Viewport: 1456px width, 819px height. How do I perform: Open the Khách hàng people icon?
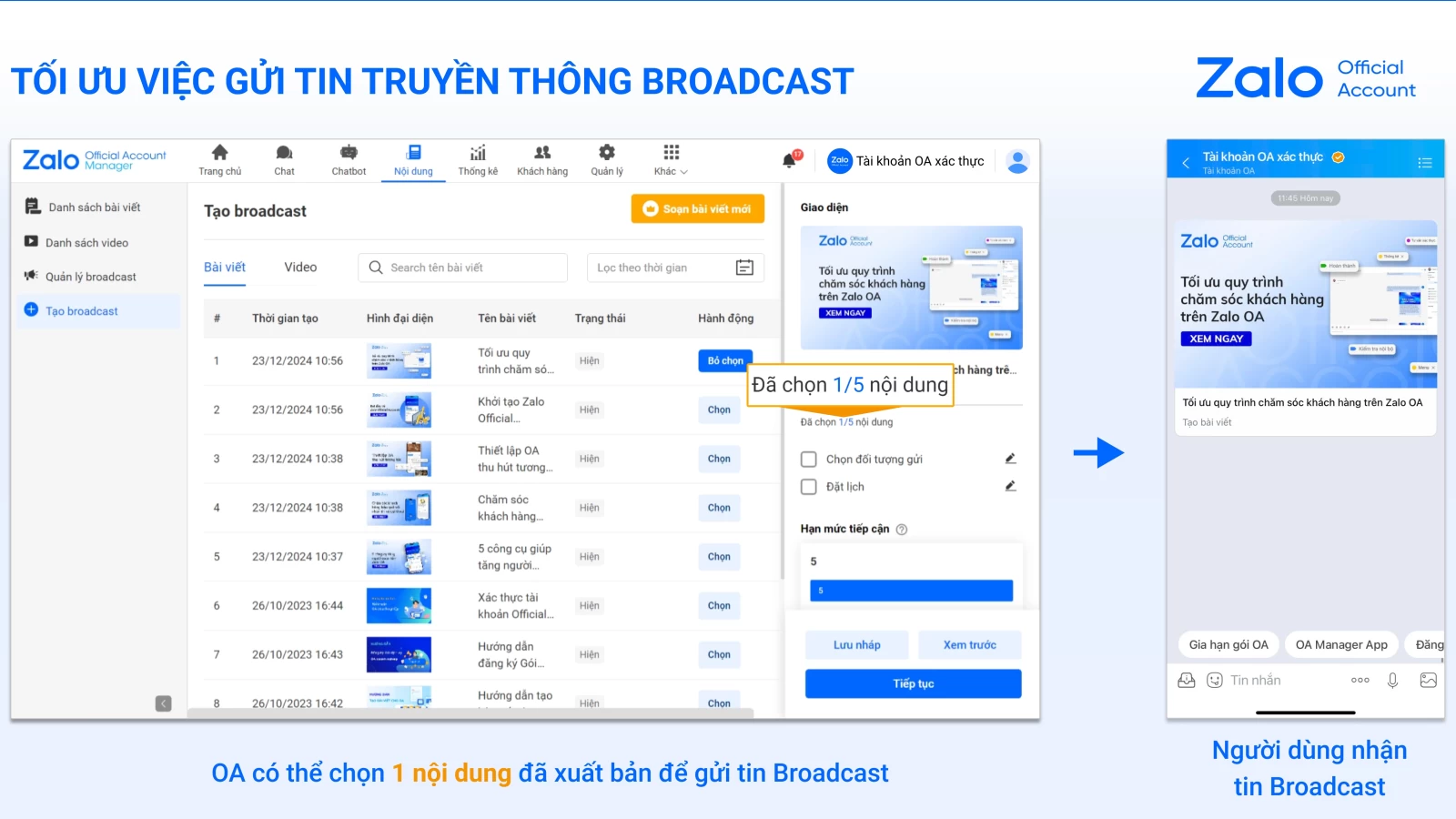(542, 153)
